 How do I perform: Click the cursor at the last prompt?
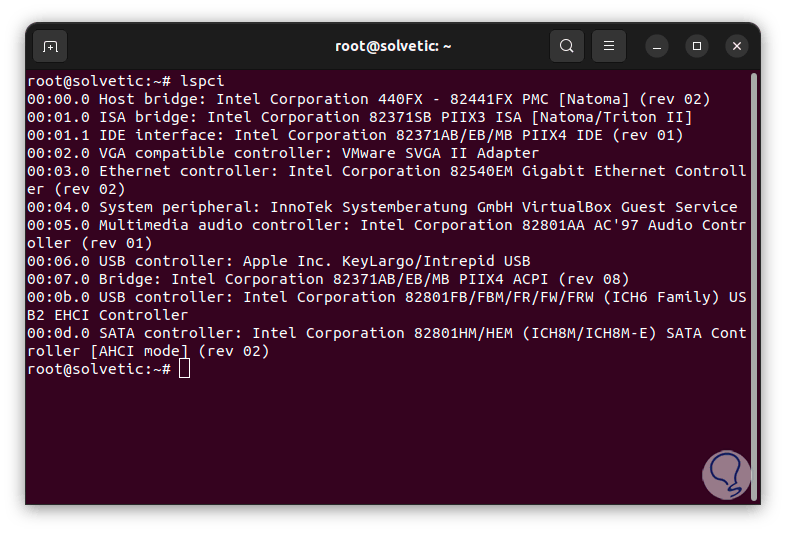pyautogui.click(x=184, y=369)
